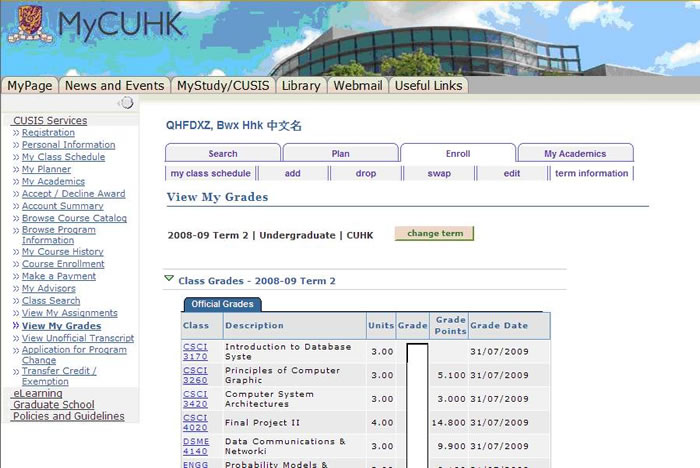Click the 9.900 grade points value

pyautogui.click(x=451, y=446)
